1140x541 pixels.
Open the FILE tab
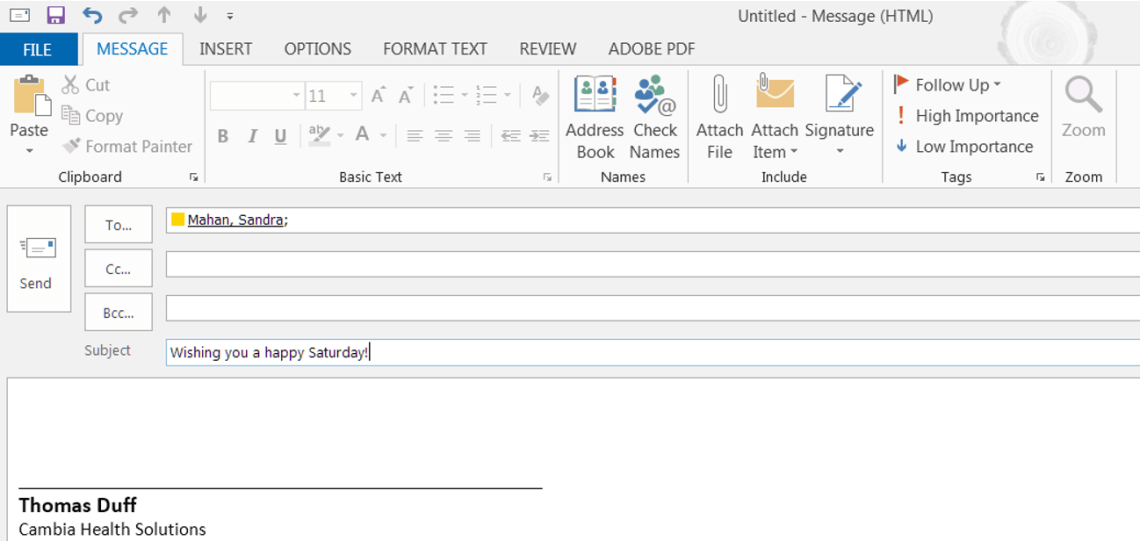[38, 49]
